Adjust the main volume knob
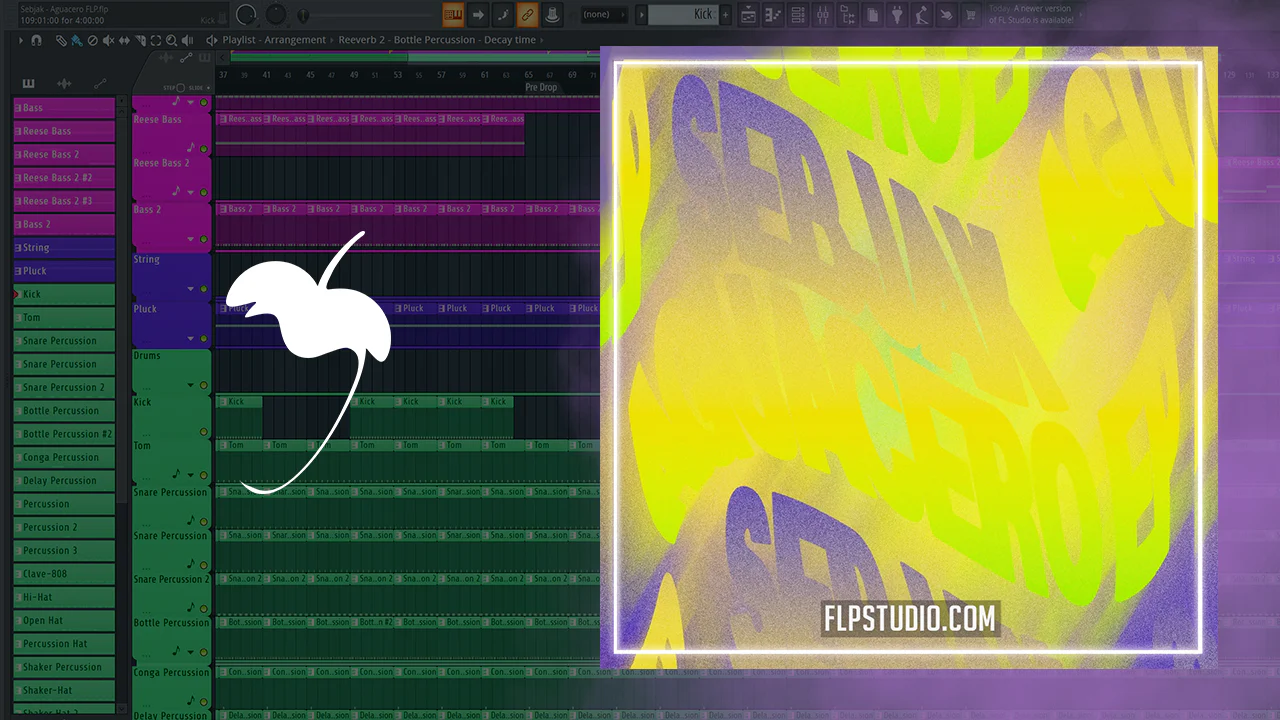The height and width of the screenshot is (720, 1280). click(246, 15)
